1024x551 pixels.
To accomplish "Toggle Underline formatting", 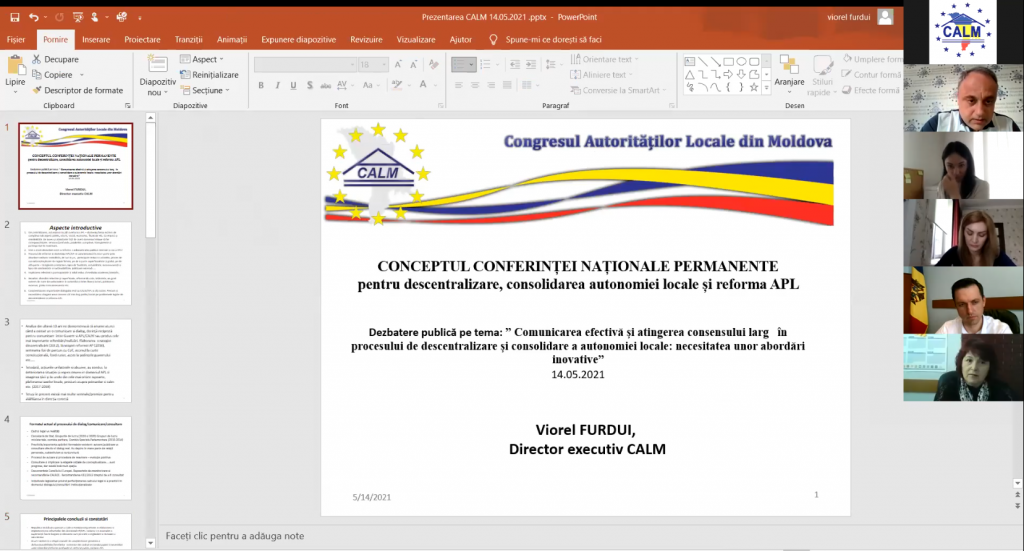I will click(293, 85).
